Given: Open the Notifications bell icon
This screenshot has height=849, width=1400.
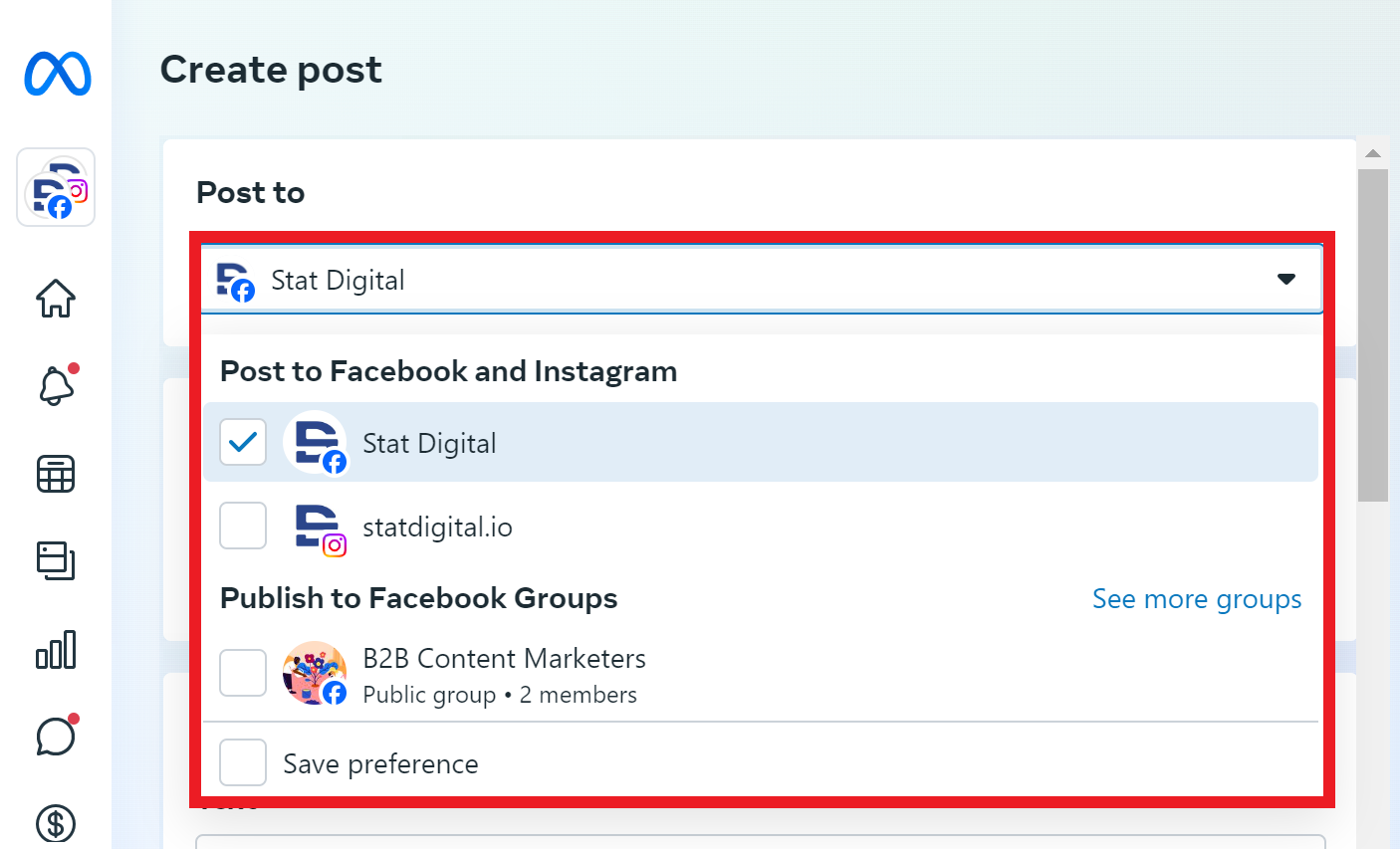Looking at the screenshot, I should click(x=56, y=385).
